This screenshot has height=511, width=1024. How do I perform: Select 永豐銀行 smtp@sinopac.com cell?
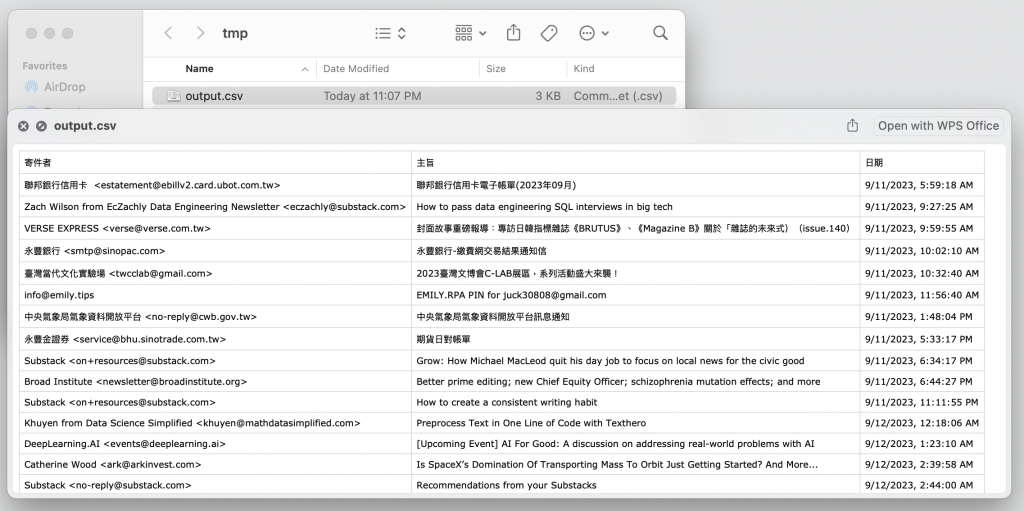(216, 251)
